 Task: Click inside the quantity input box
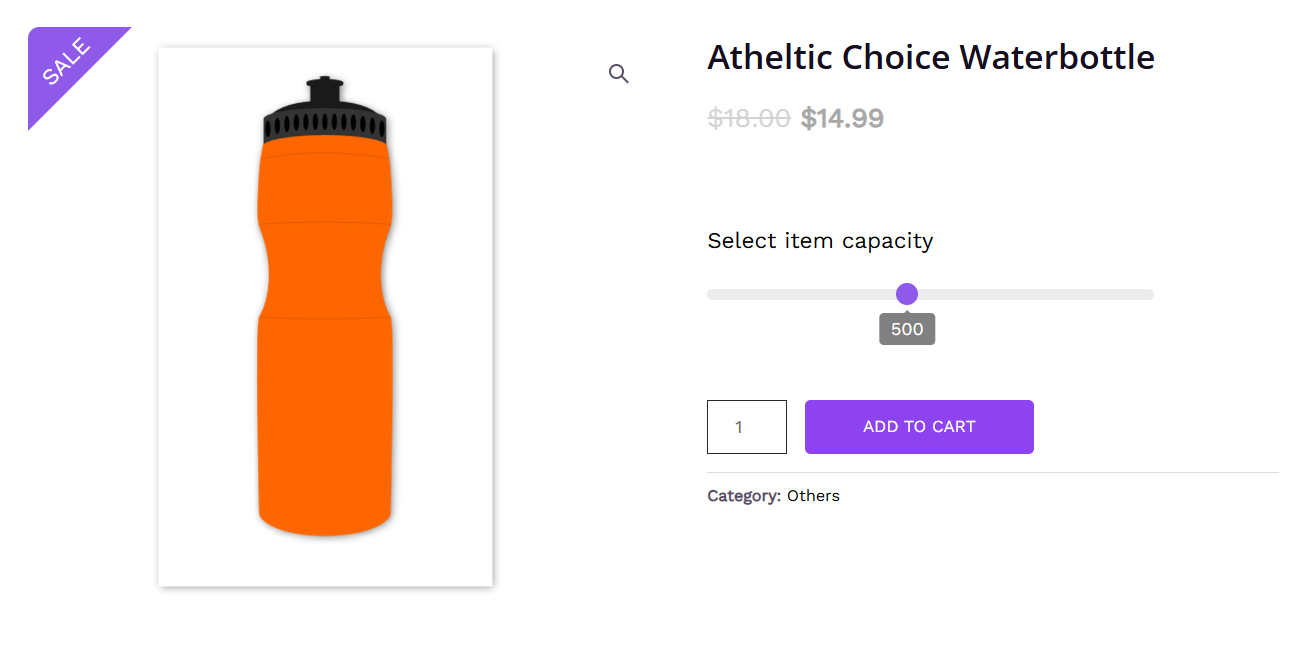[x=746, y=426]
